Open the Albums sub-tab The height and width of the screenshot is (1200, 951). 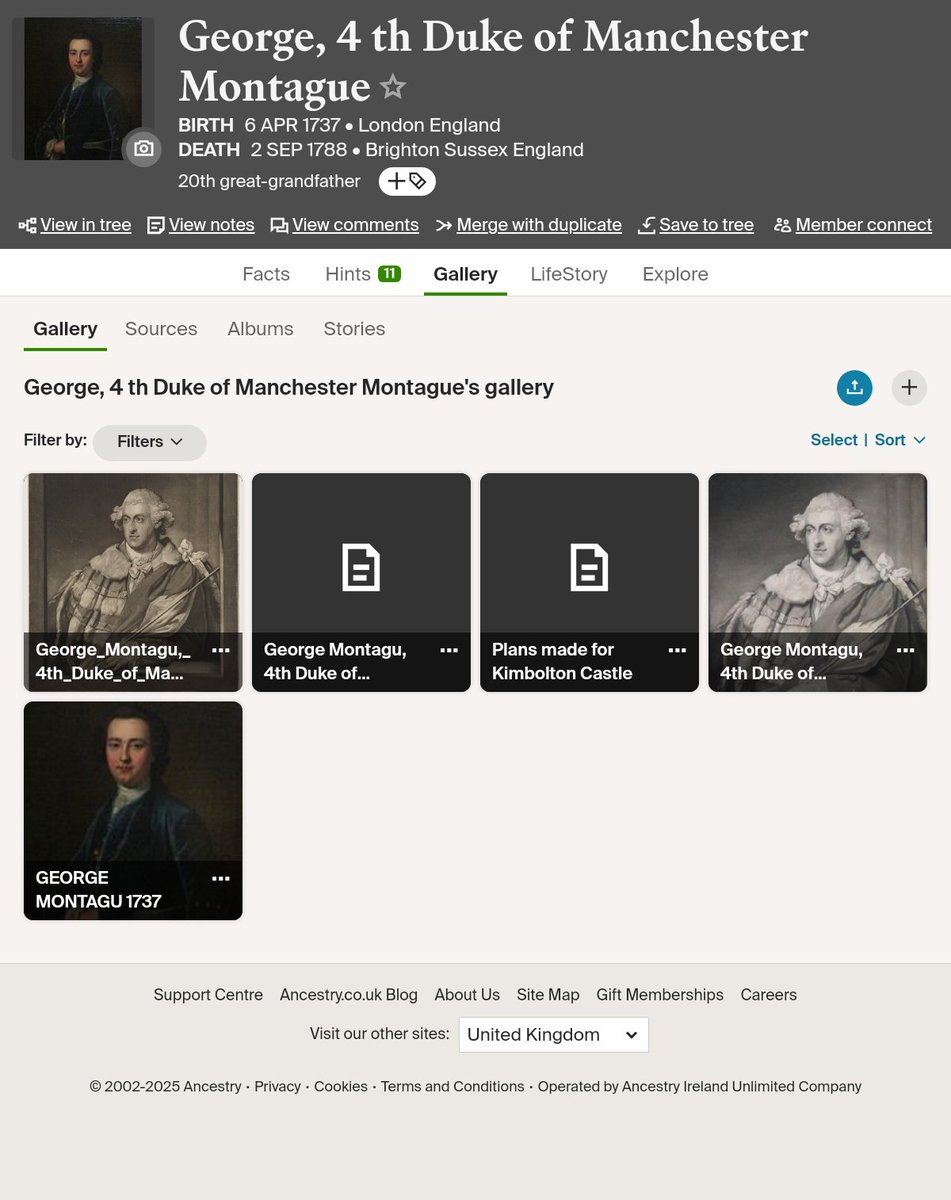260,329
